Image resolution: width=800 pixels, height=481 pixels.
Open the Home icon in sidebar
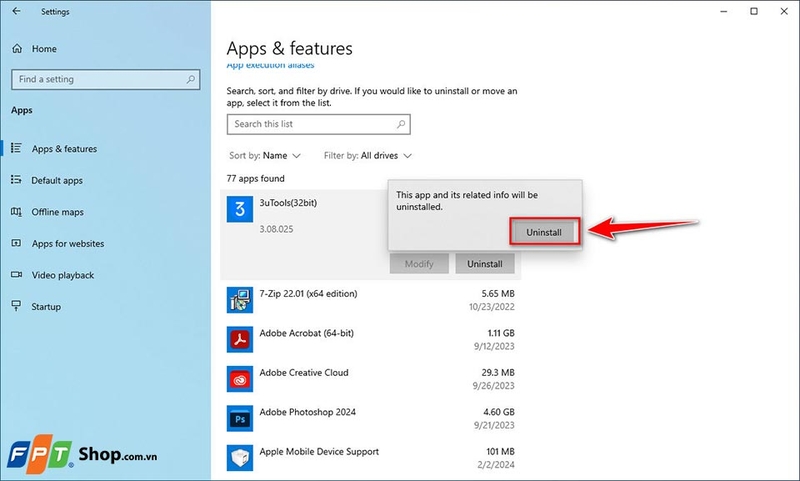point(17,48)
